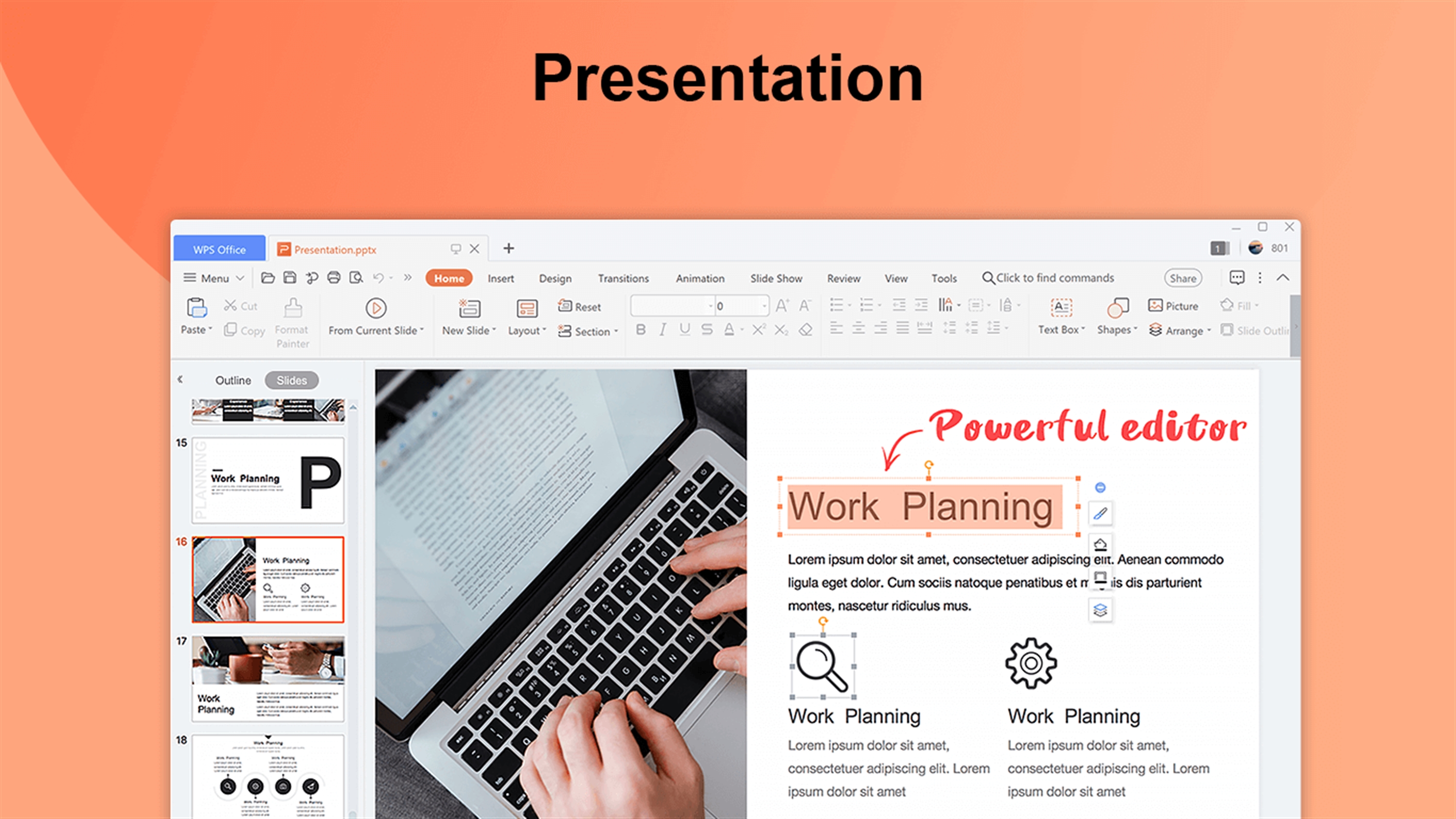The height and width of the screenshot is (819, 1456).
Task: Open the Insert ribbon tab
Action: pos(501,278)
